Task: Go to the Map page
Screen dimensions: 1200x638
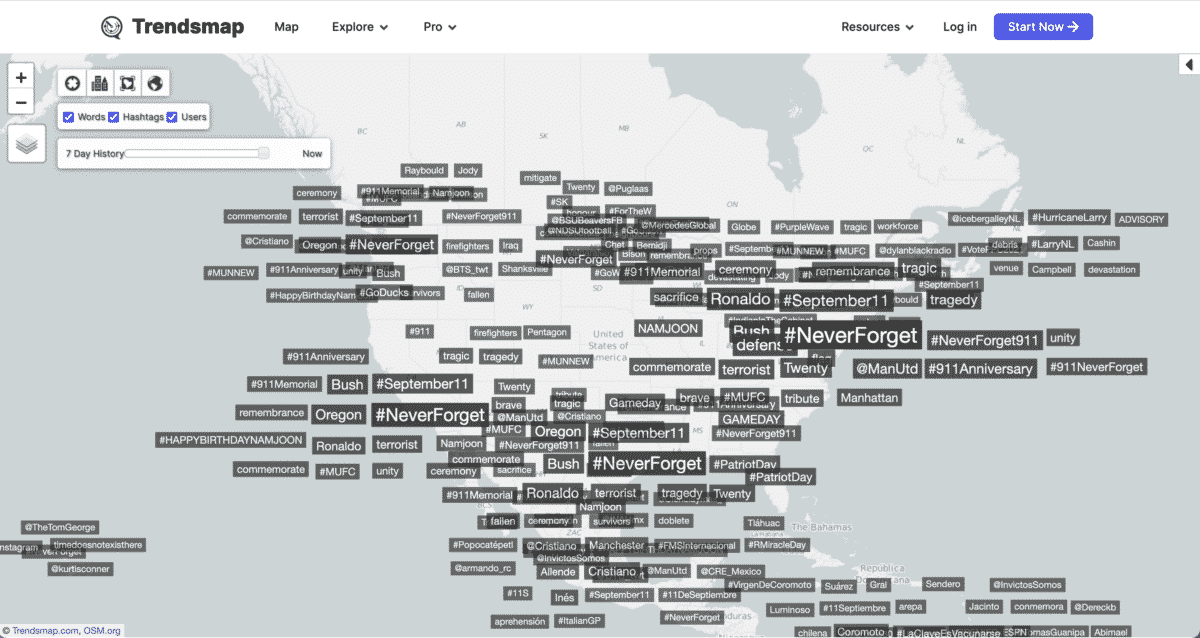Action: [x=287, y=27]
